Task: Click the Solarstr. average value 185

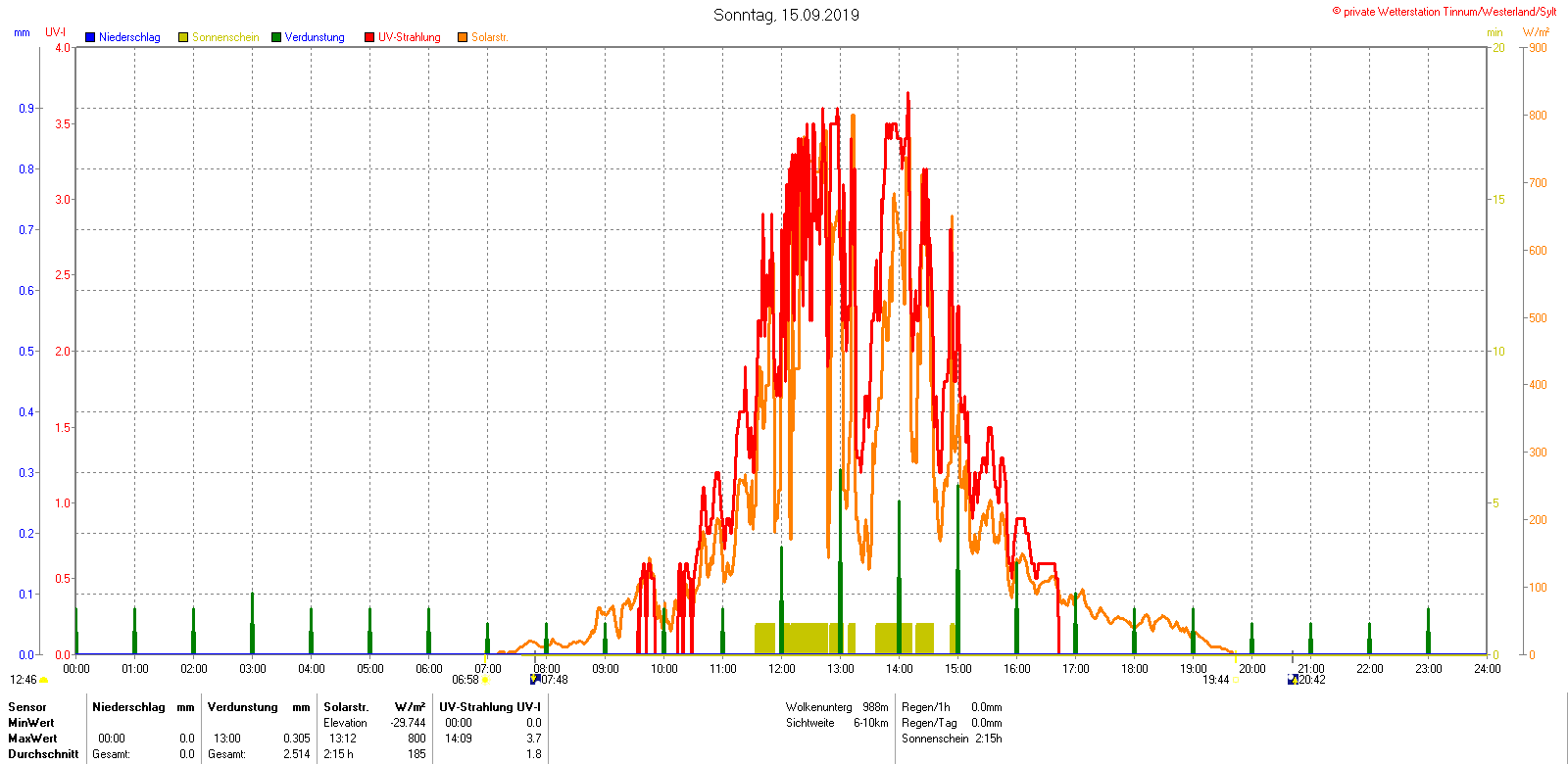Action: [416, 754]
